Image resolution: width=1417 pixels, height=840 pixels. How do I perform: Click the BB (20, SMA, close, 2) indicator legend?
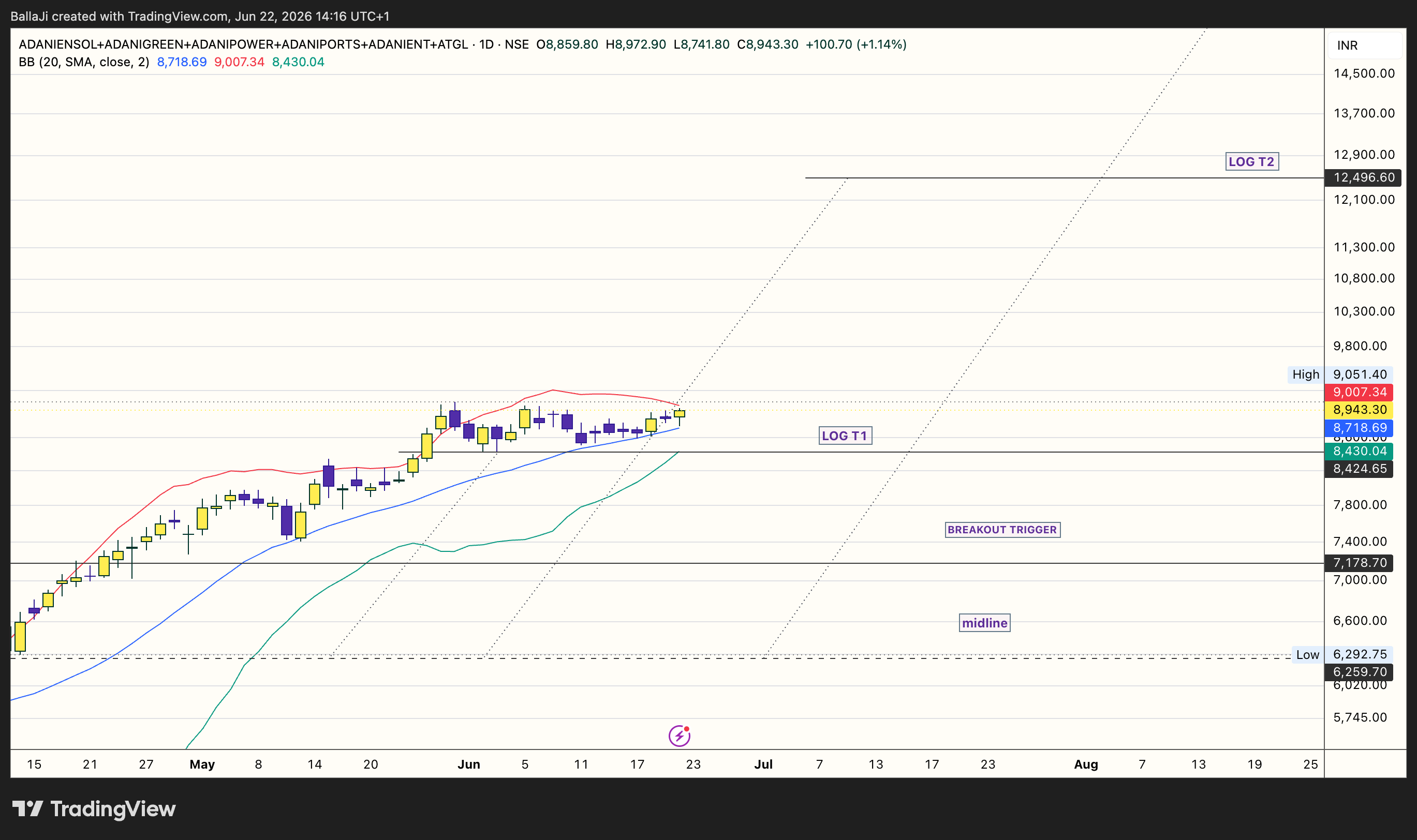pos(84,62)
